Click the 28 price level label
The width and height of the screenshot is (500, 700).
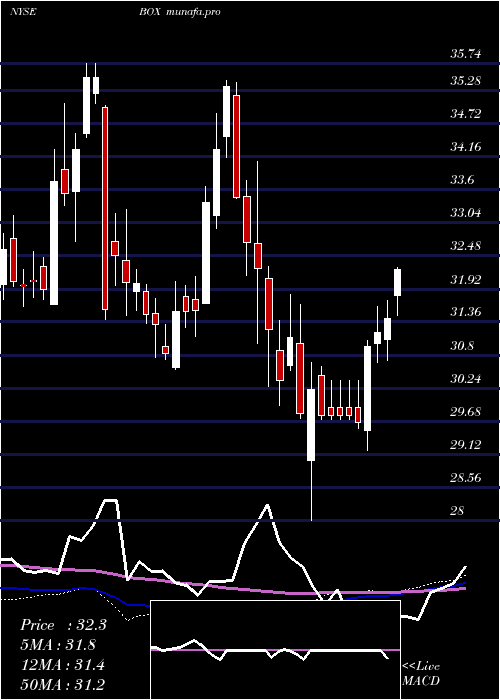tap(458, 510)
